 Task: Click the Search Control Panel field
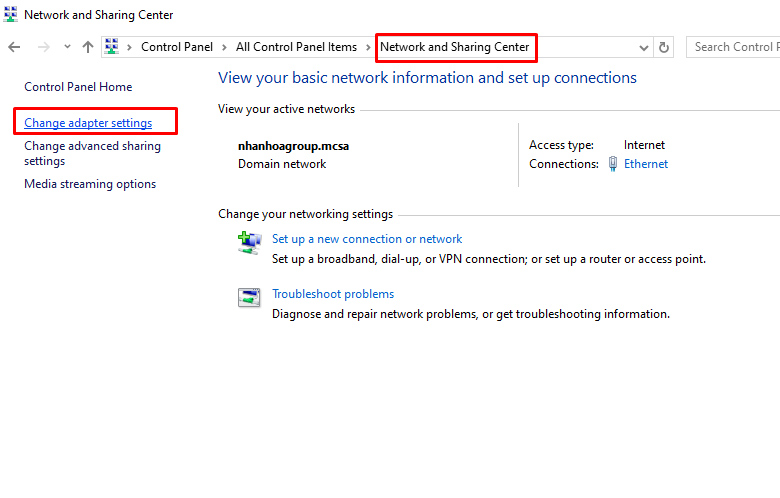(733, 47)
